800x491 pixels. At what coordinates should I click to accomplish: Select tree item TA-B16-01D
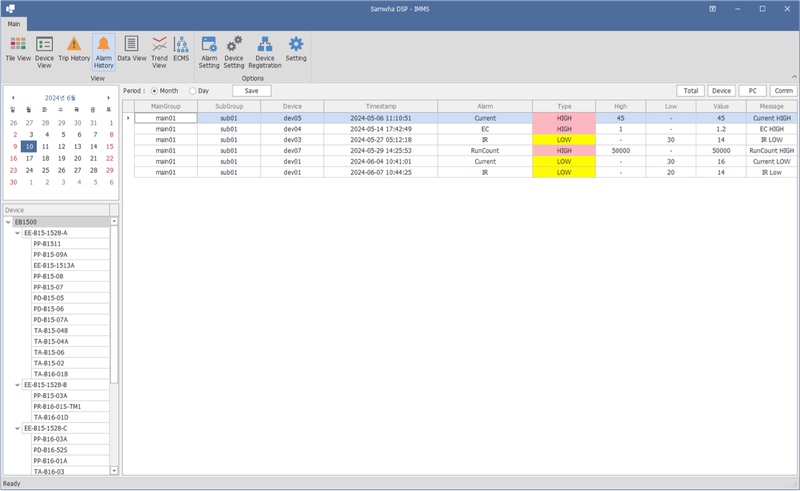click(x=70, y=418)
